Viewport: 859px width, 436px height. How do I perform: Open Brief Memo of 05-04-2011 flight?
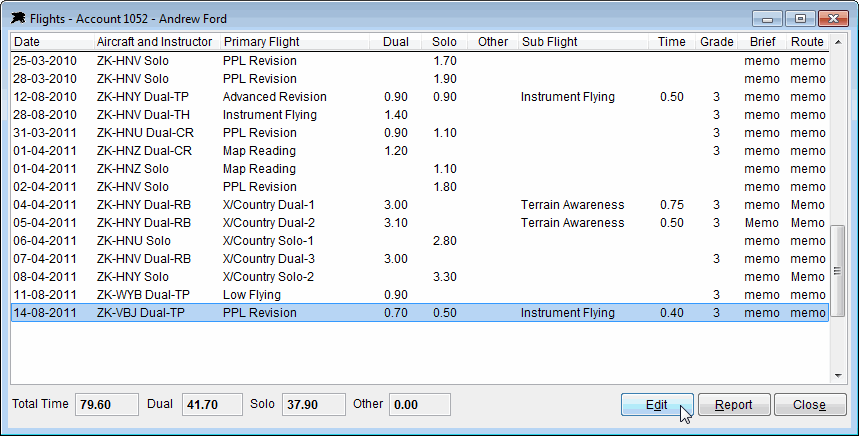(761, 223)
